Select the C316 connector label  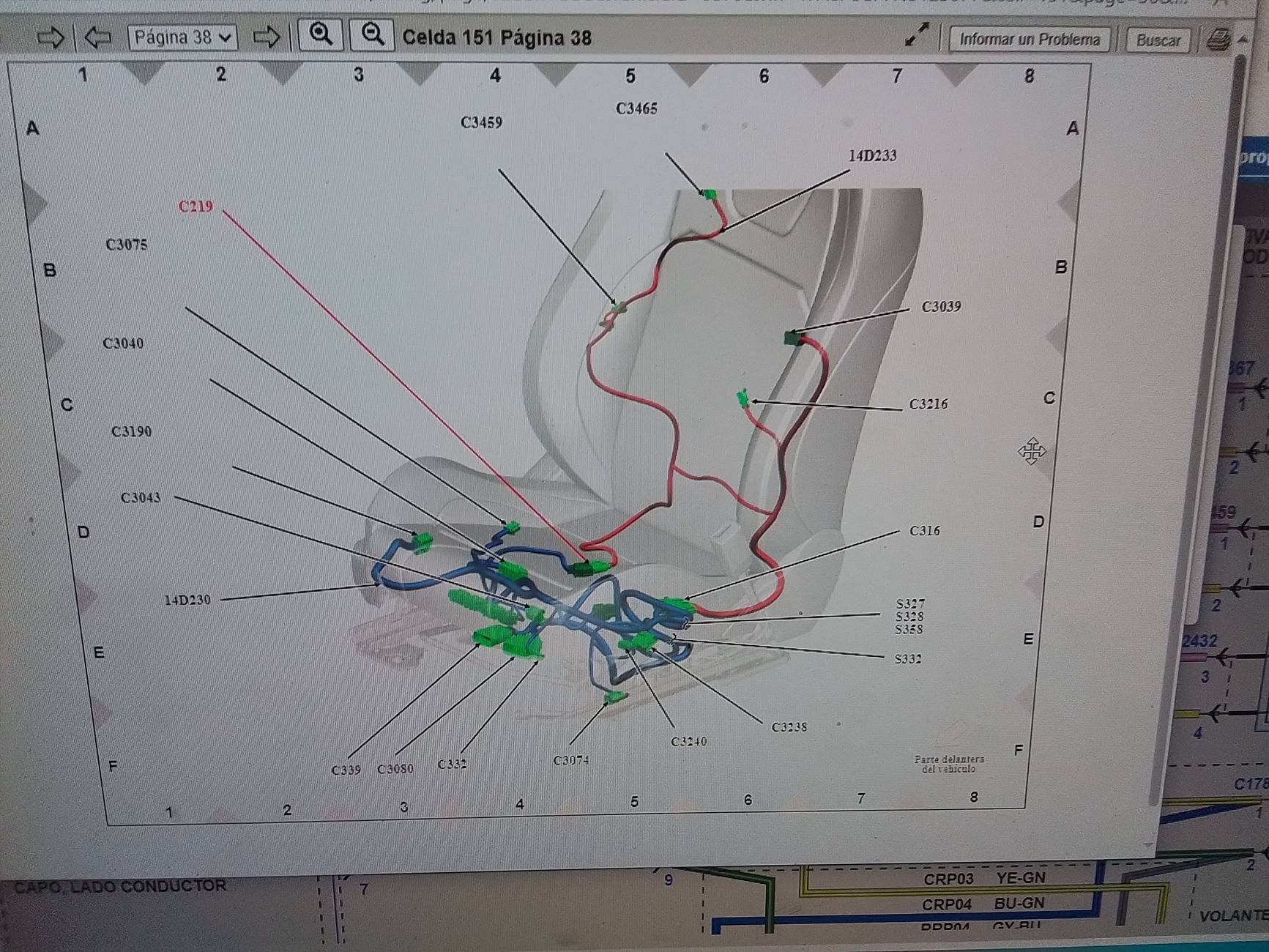click(924, 531)
